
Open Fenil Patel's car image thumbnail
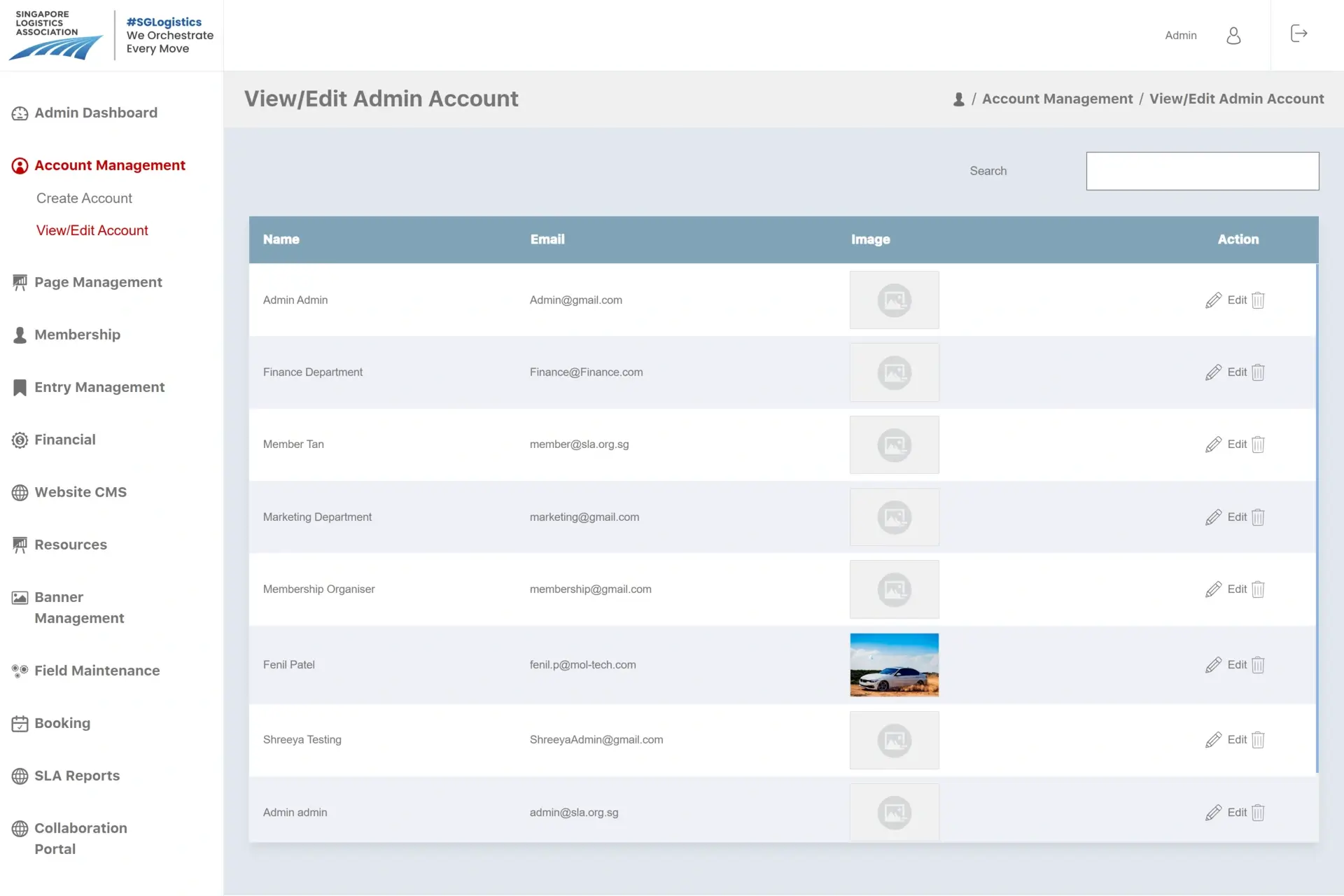[x=895, y=664]
